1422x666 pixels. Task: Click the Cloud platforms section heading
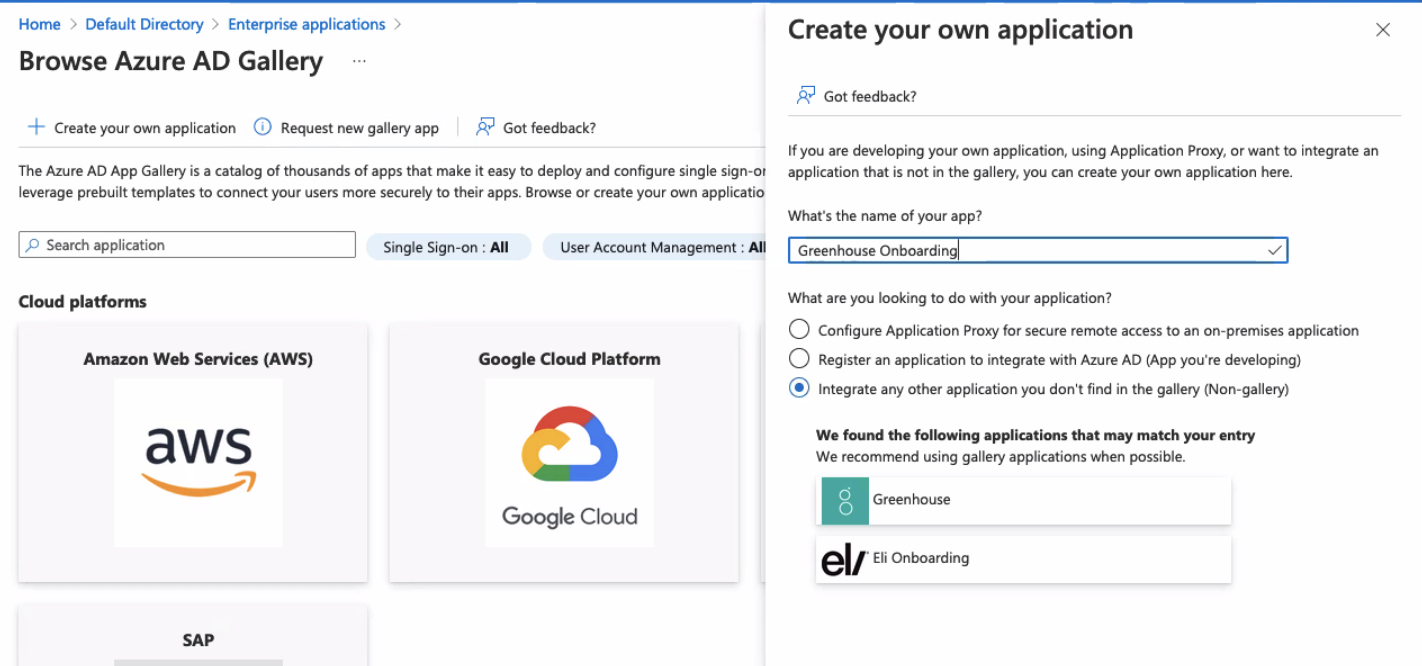tap(83, 302)
